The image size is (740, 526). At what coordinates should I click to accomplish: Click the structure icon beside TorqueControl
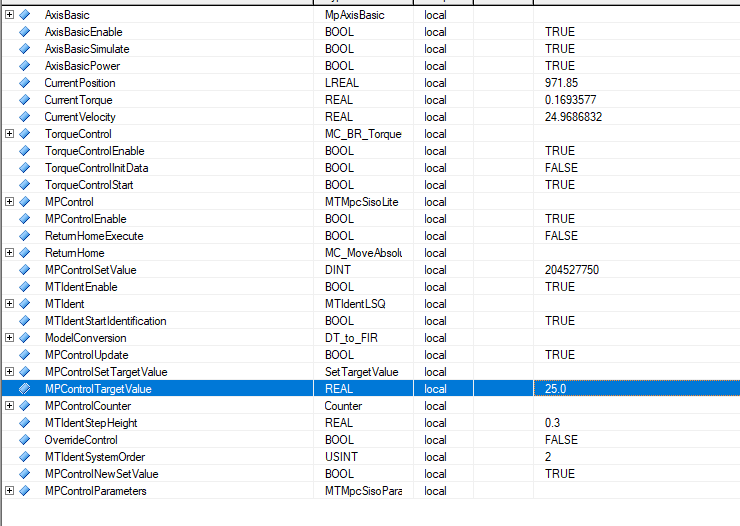[x=25, y=134]
